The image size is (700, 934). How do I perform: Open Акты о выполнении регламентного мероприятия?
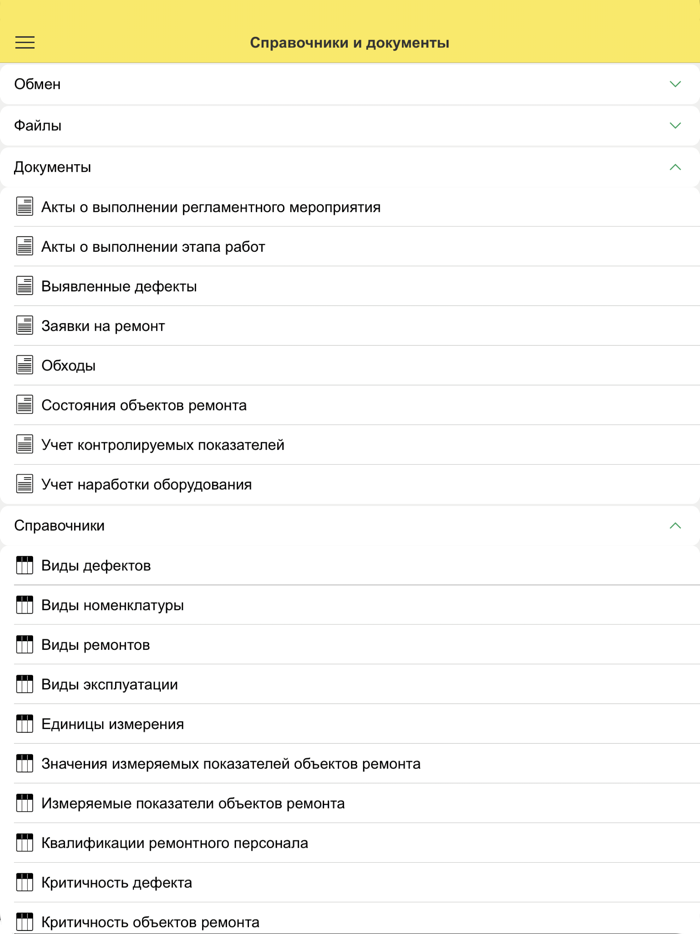(210, 207)
